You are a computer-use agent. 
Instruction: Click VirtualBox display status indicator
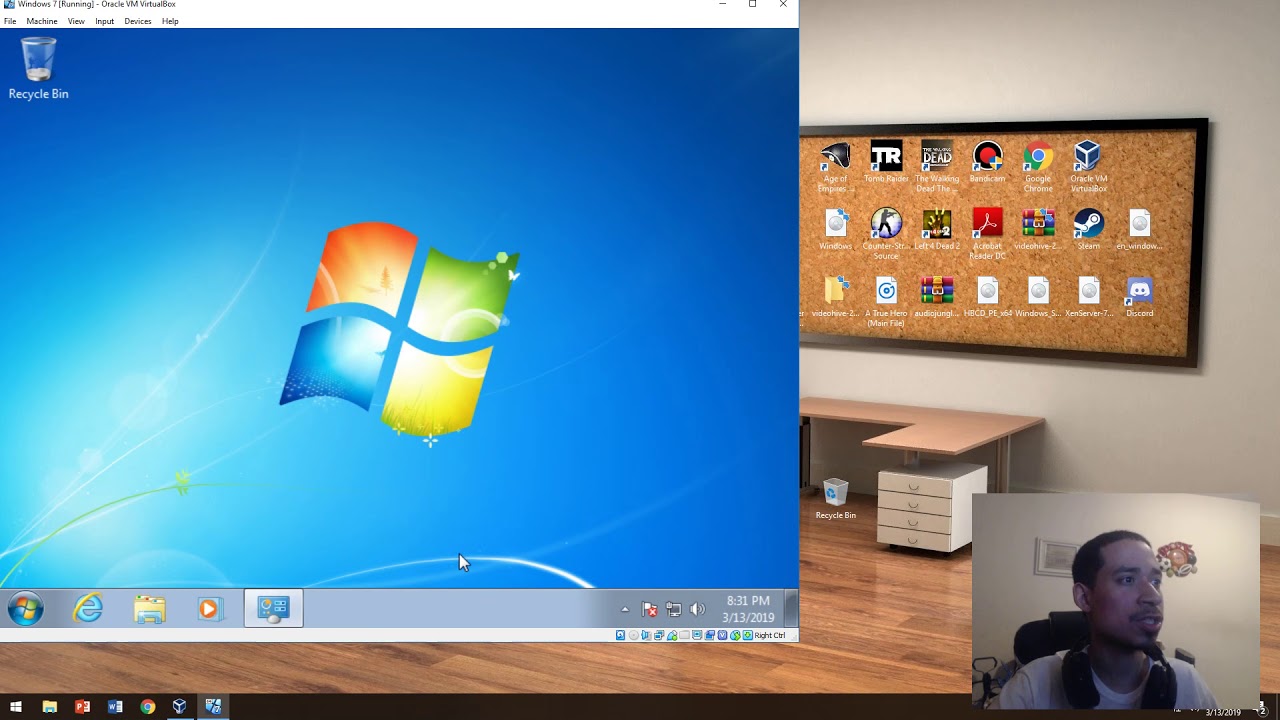pos(697,635)
